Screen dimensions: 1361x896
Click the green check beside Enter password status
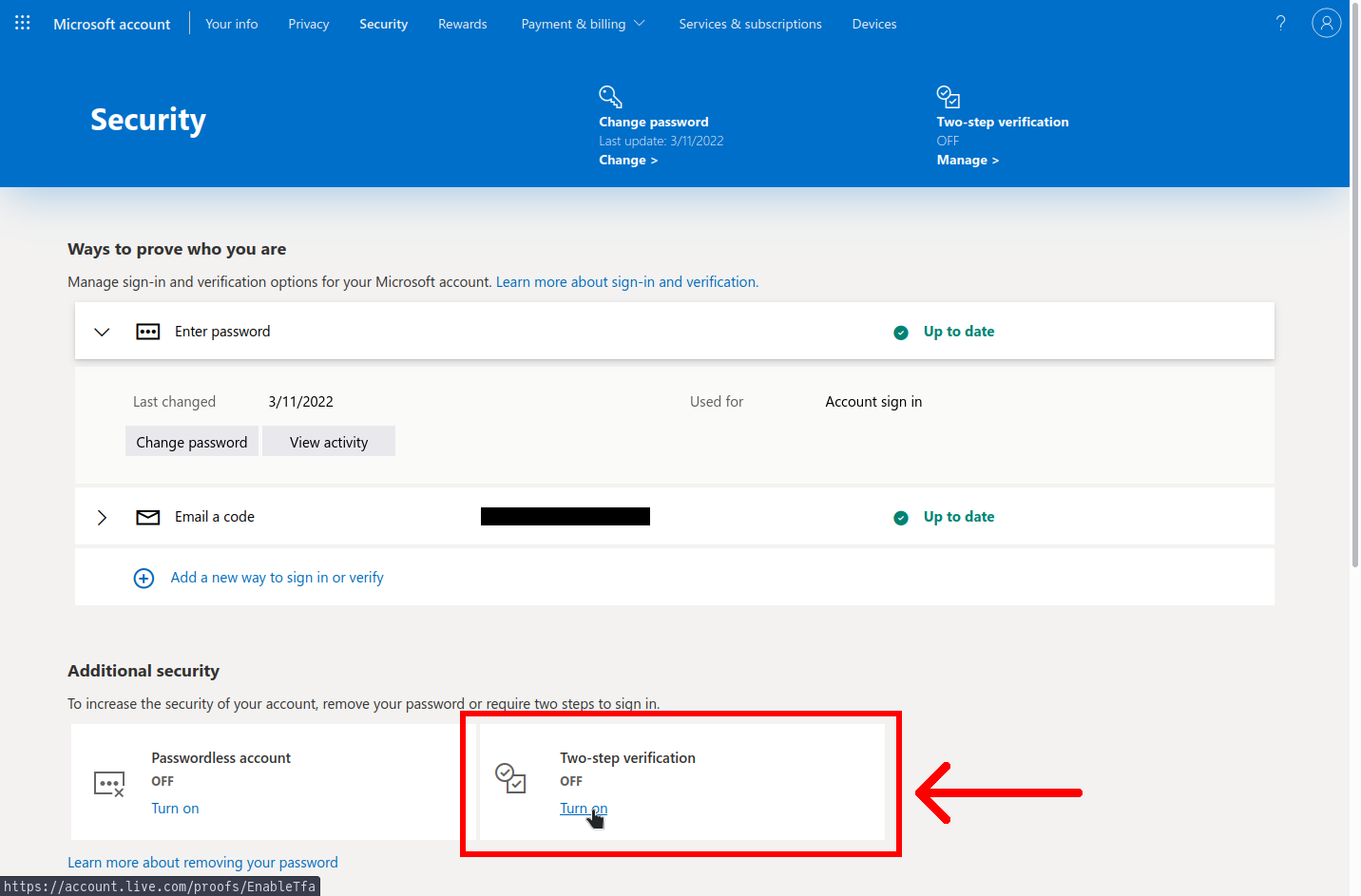901,333
